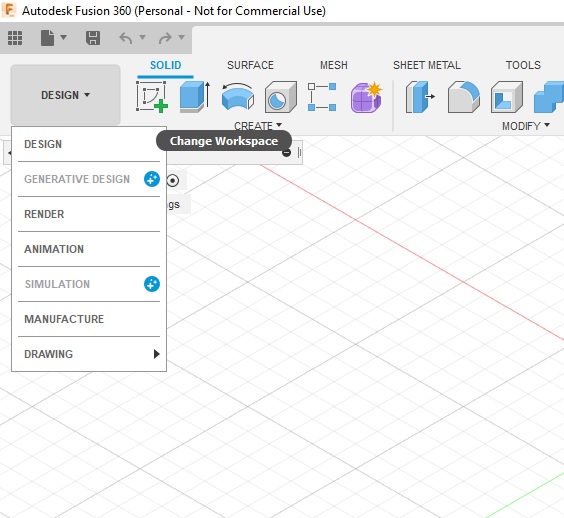Click the Save floppy disk icon
The image size is (564, 518).
click(93, 38)
